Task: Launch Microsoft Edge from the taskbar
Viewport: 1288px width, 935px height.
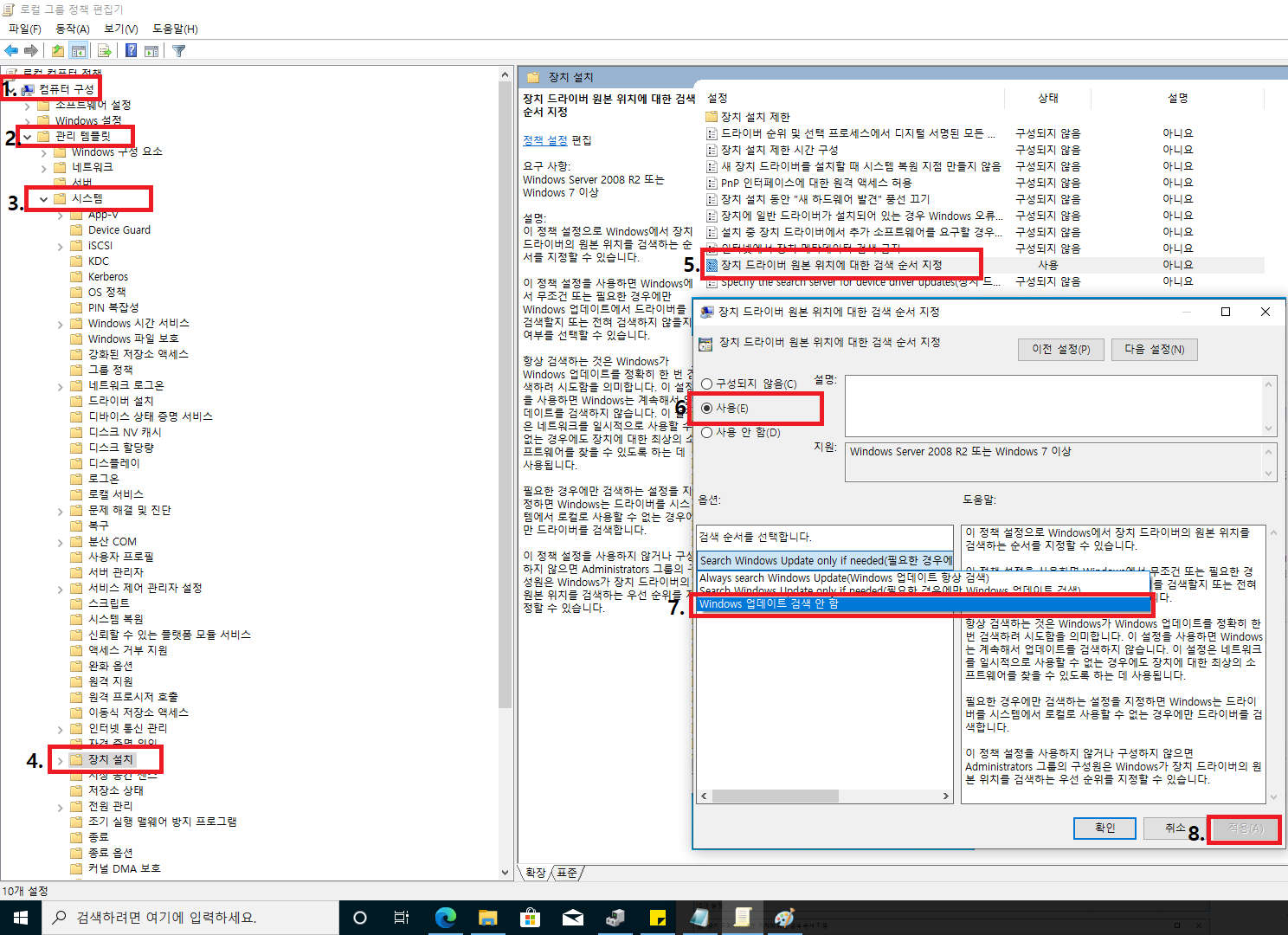Action: (445, 918)
